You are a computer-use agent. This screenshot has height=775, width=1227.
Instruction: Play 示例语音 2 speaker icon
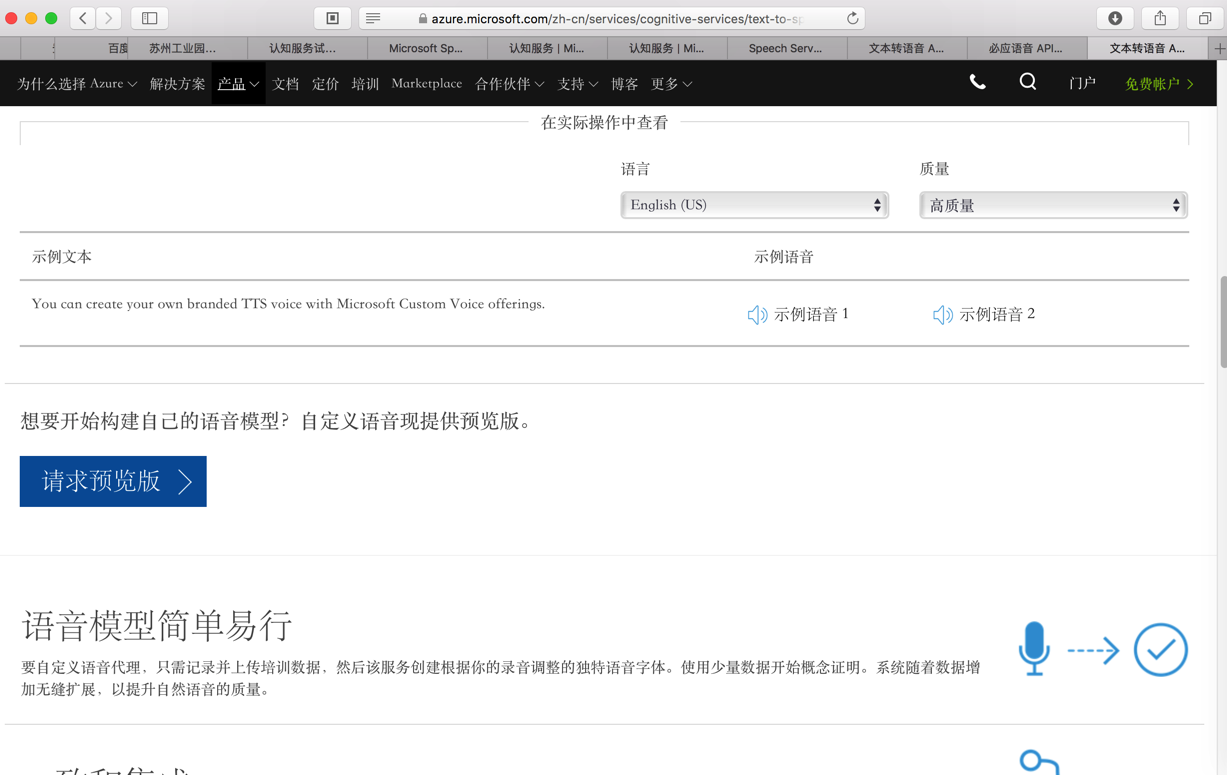pos(942,315)
